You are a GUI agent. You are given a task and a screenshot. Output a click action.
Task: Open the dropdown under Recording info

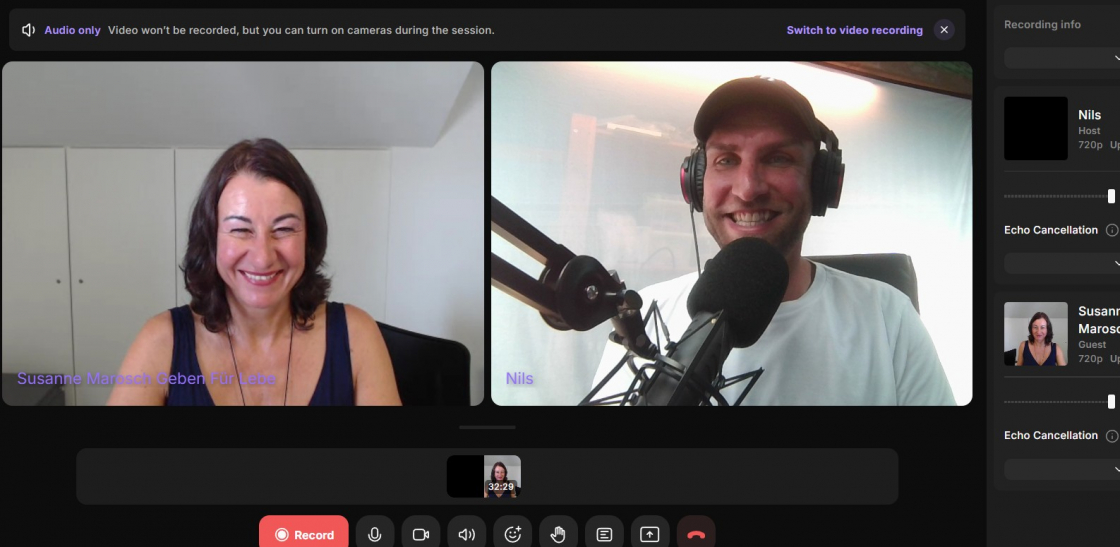[1062, 58]
